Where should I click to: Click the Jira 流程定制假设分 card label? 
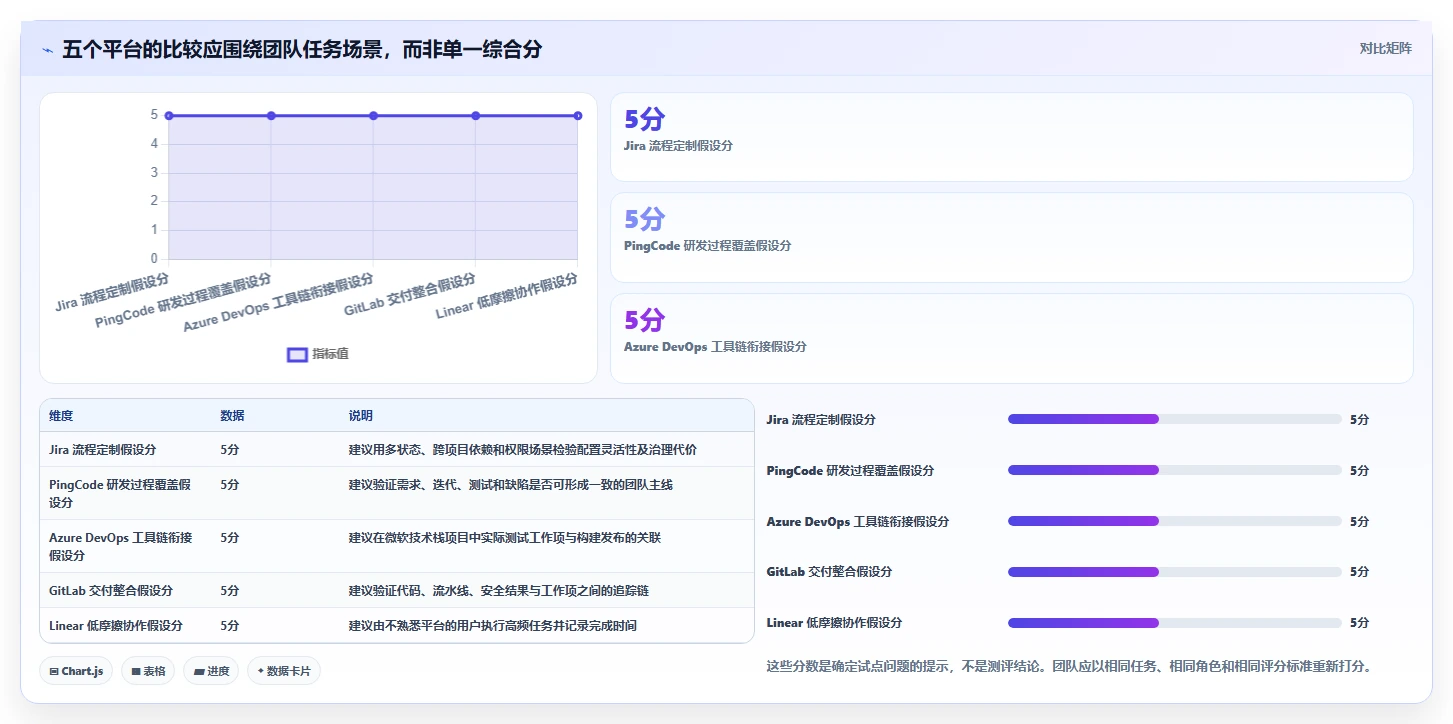tap(678, 146)
